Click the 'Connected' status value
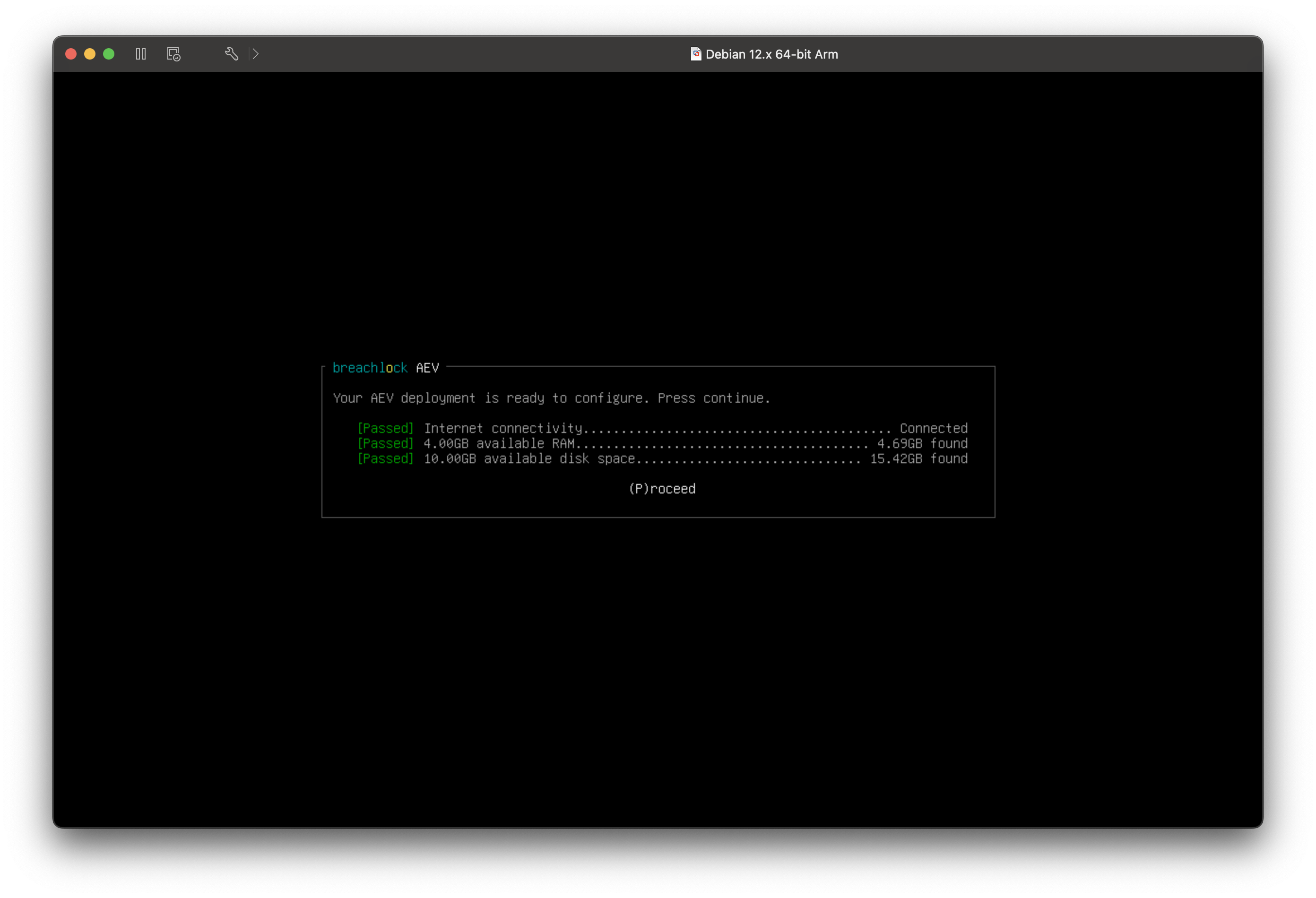The image size is (1316, 898). 934,429
